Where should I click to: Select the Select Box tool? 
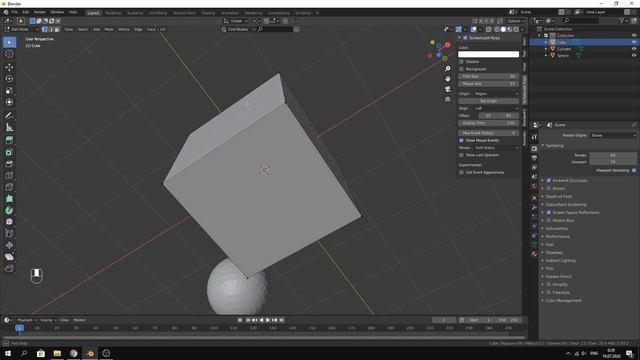click(9, 42)
